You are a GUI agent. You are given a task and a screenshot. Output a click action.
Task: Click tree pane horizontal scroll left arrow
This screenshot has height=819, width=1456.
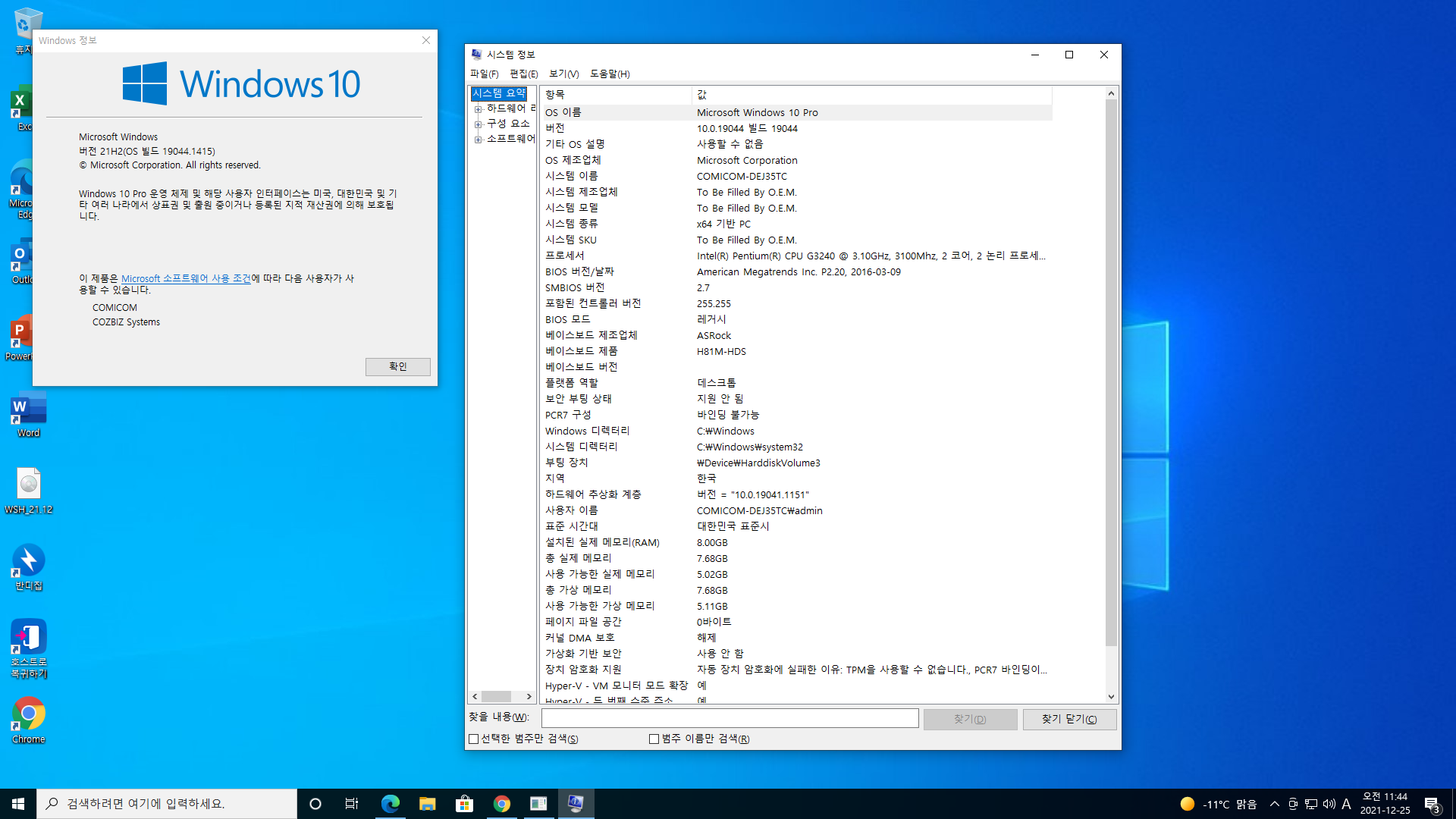475,696
